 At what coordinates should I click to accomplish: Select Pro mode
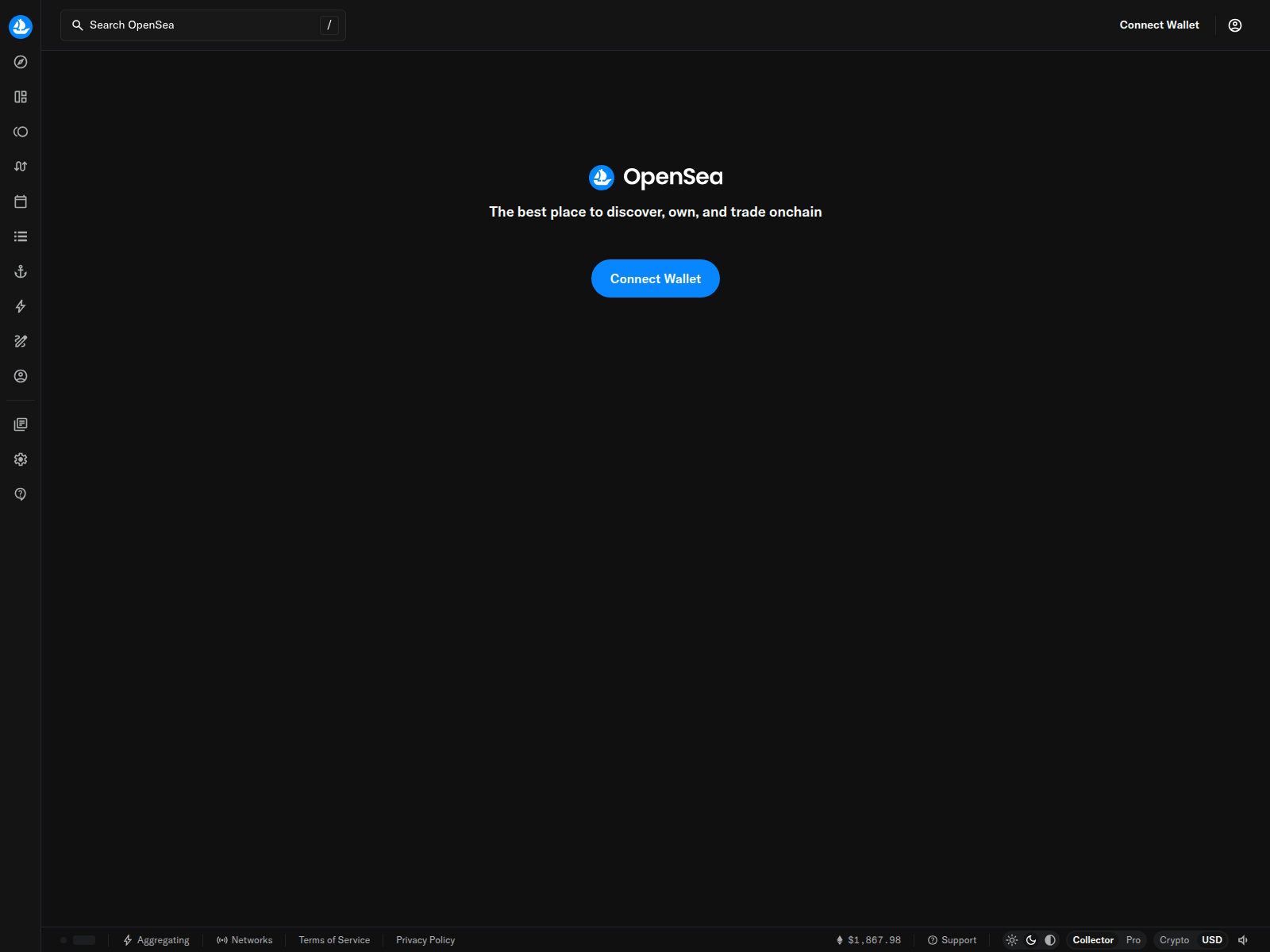pyautogui.click(x=1133, y=940)
